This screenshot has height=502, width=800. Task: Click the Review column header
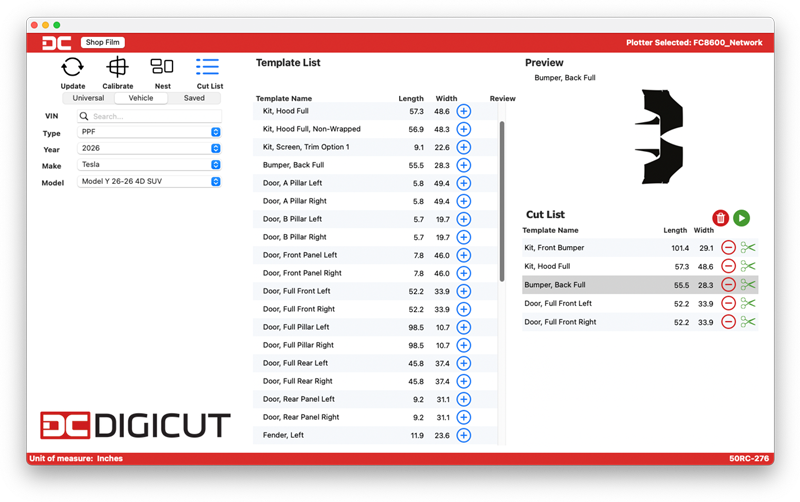coord(503,98)
